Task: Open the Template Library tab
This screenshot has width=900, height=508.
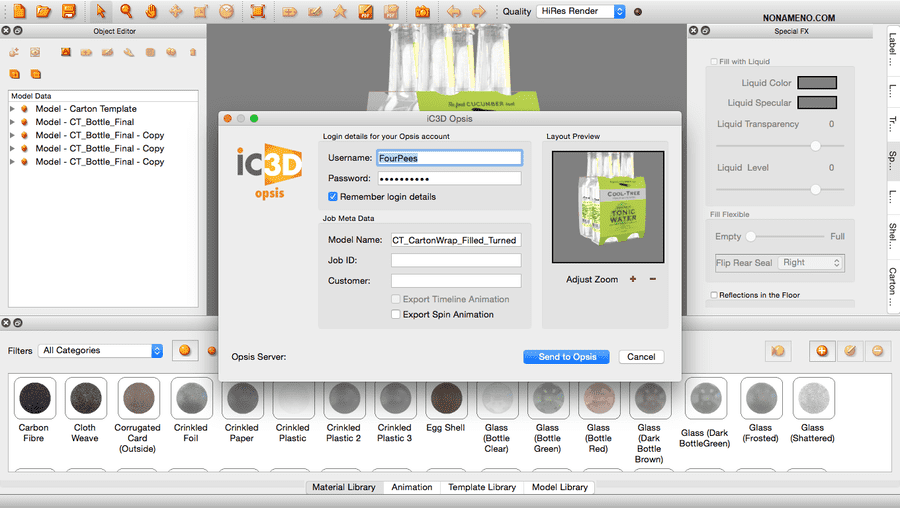Action: (x=482, y=487)
